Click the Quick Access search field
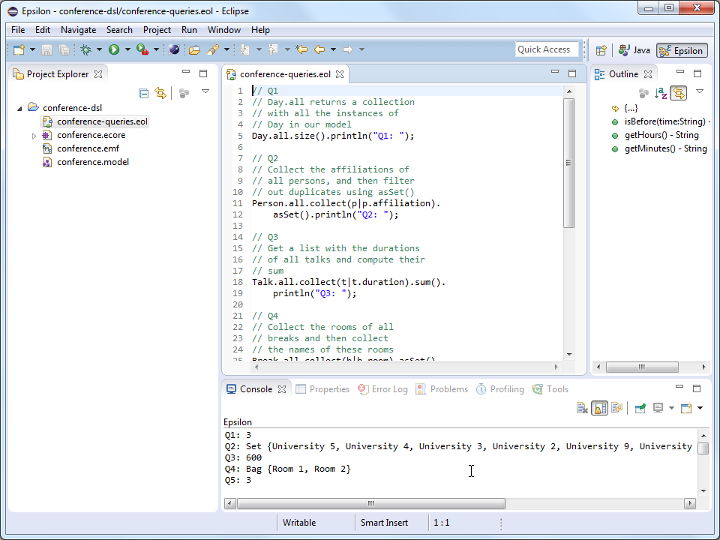The image size is (720, 540). [x=545, y=49]
